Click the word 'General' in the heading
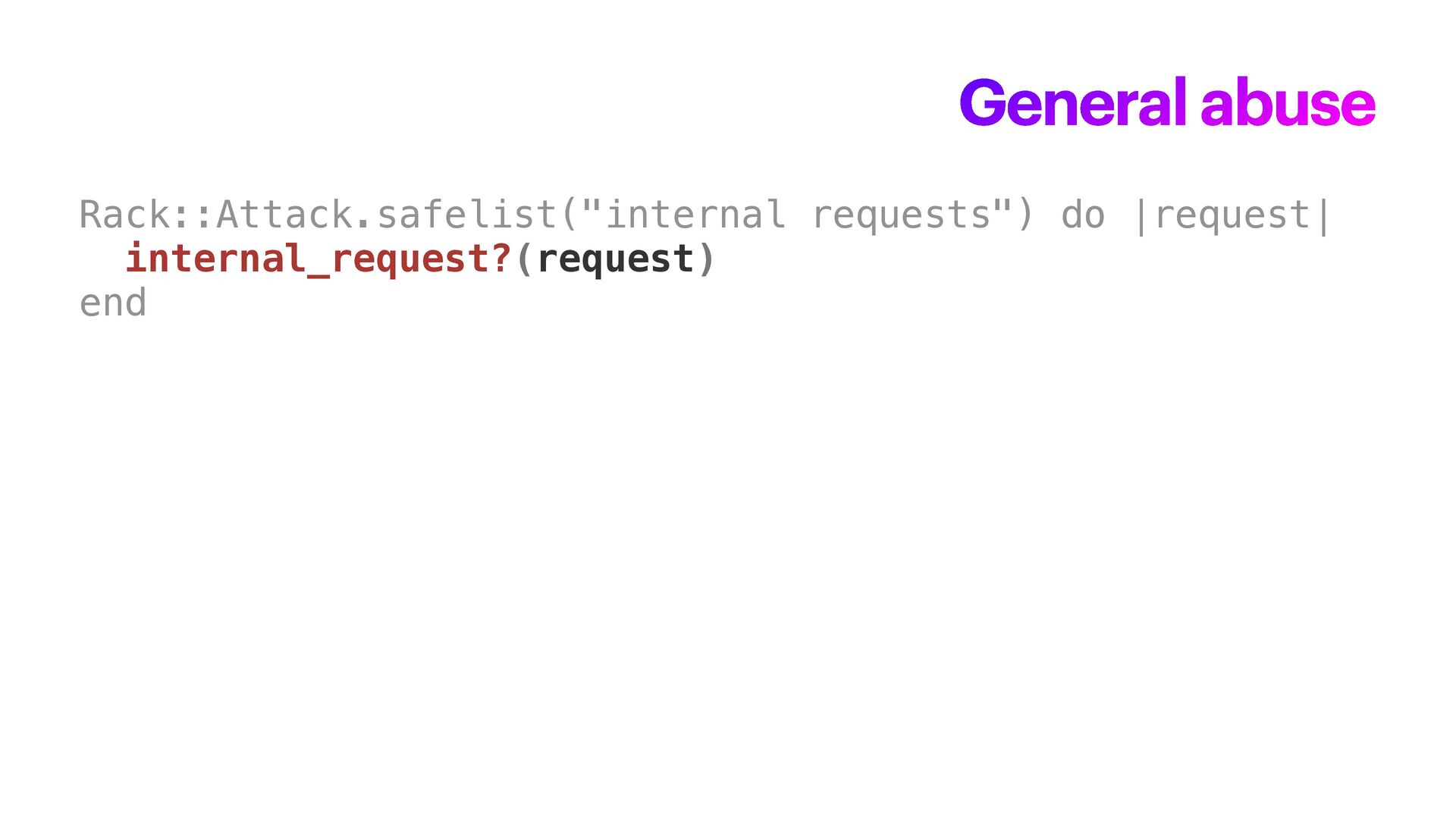Viewport: 1456px width, 819px height. pyautogui.click(x=1072, y=102)
